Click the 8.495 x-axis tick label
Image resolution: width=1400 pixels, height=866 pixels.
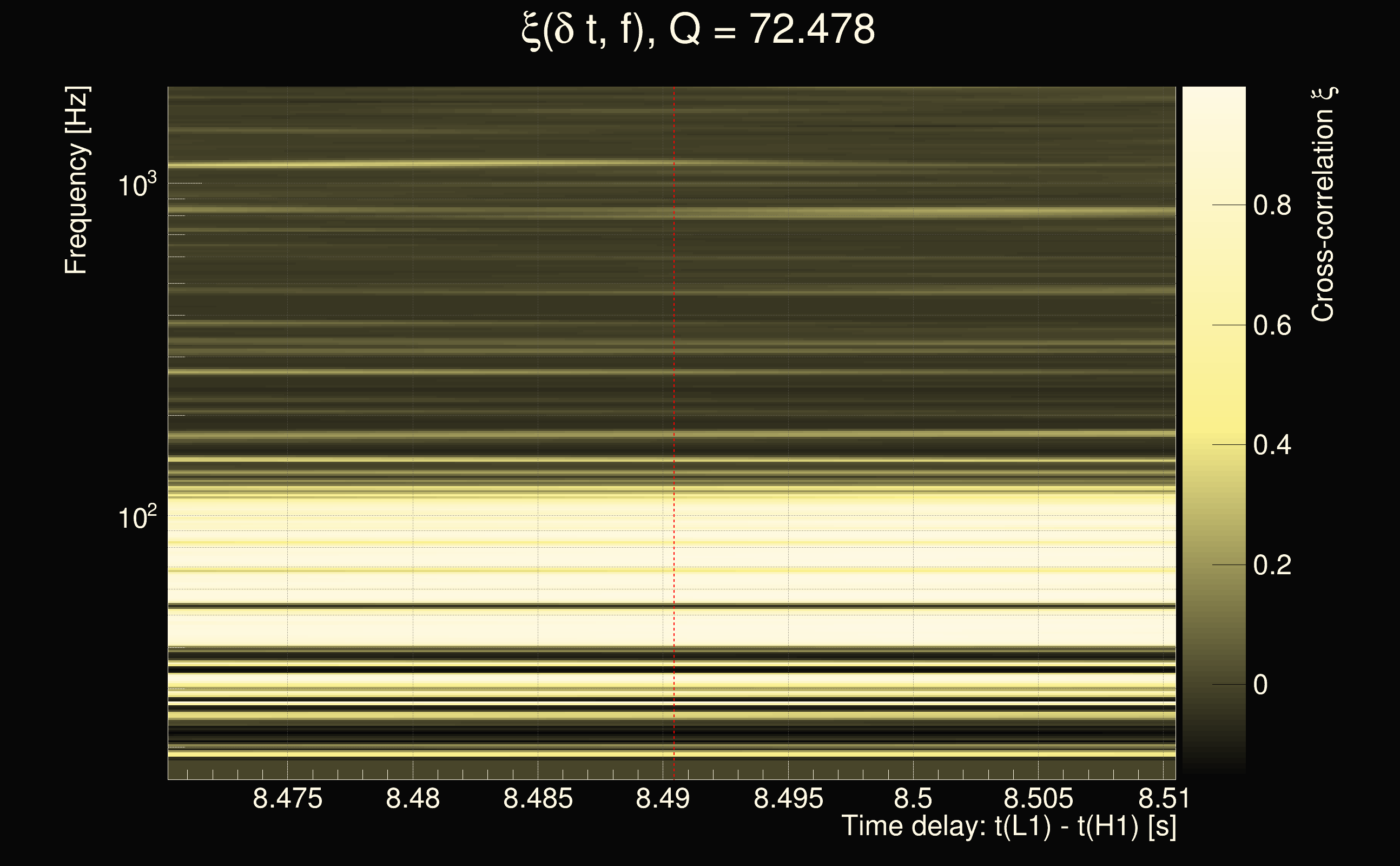point(788,798)
